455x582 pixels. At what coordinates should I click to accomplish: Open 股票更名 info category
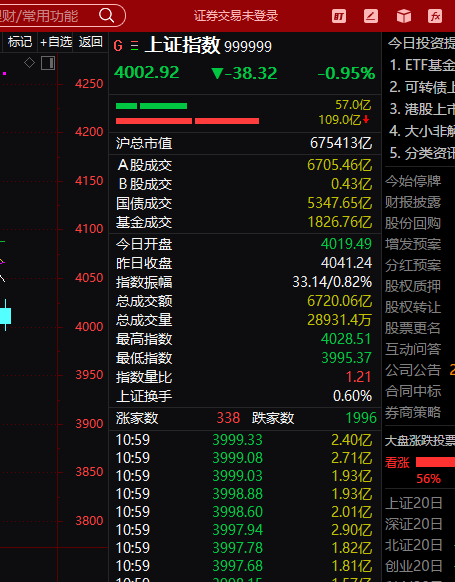click(x=413, y=328)
